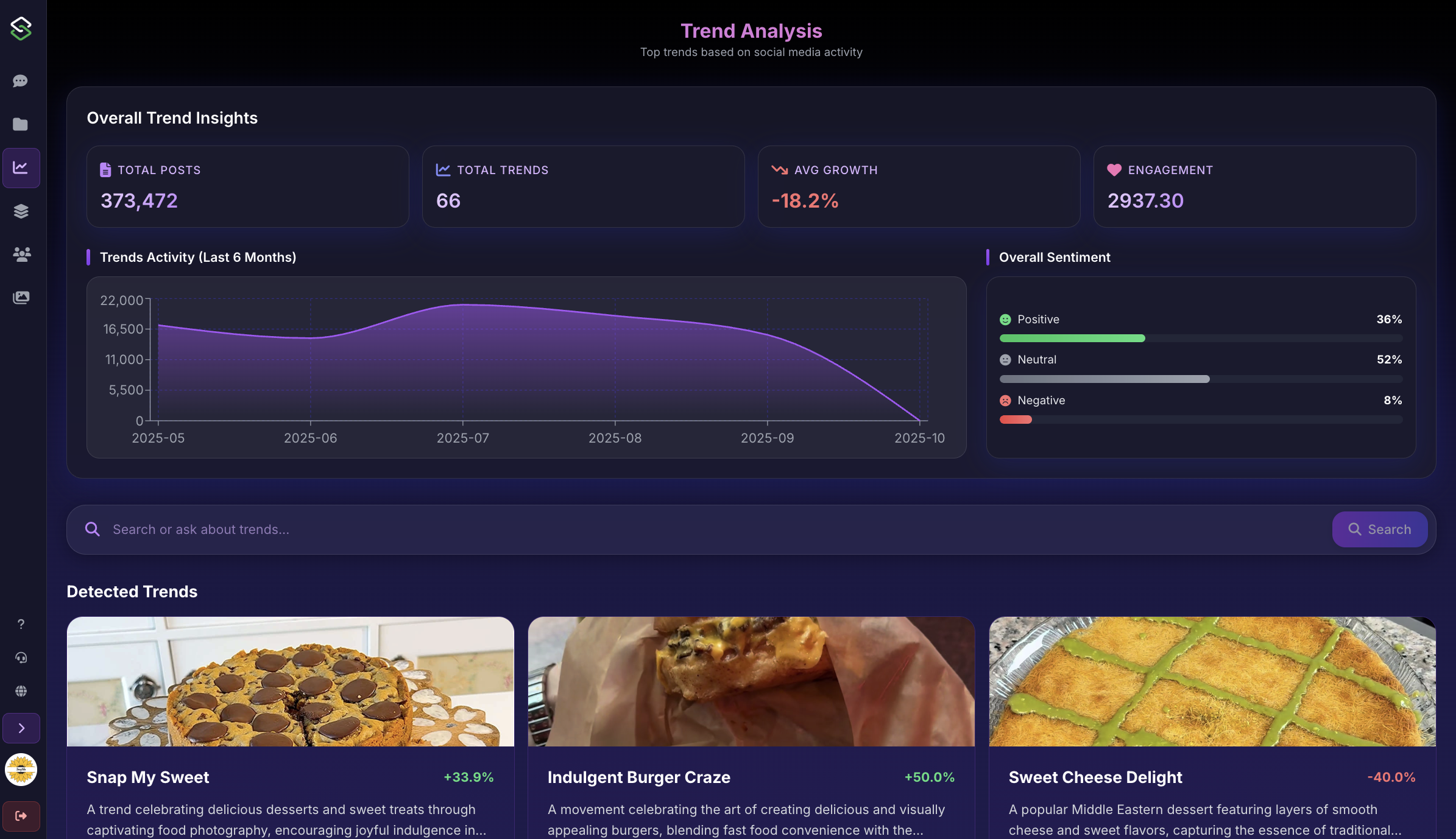Expand the collapsed sidebar
This screenshot has width=1456, height=839.
21,728
